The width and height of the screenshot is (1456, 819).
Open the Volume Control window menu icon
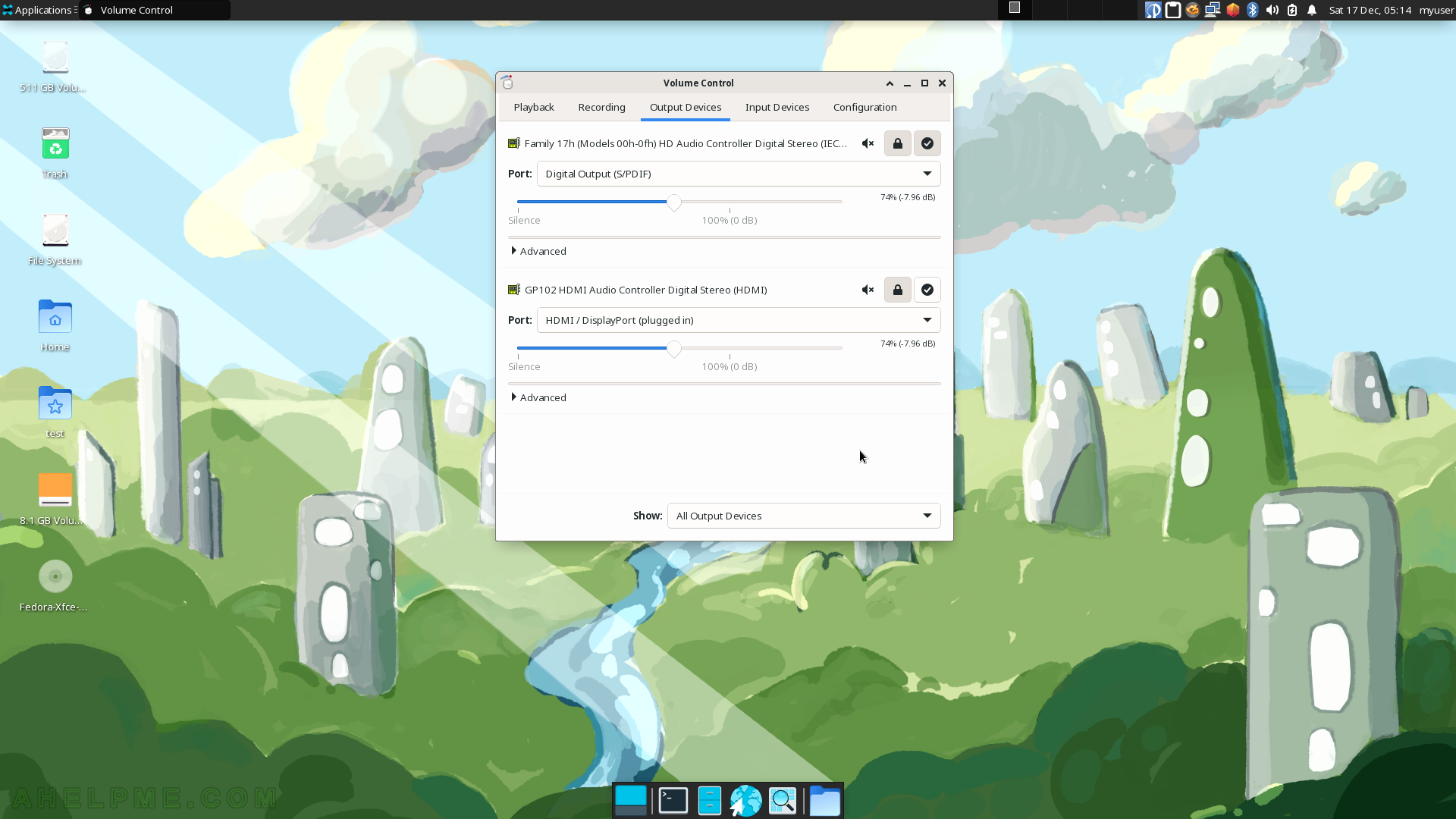[x=507, y=83]
